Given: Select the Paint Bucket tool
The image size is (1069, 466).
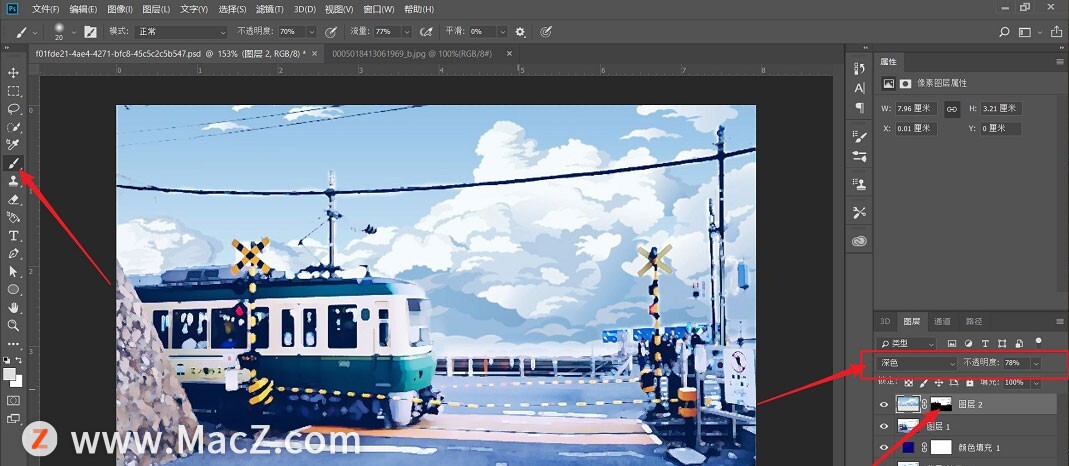Looking at the screenshot, I should click(13, 217).
